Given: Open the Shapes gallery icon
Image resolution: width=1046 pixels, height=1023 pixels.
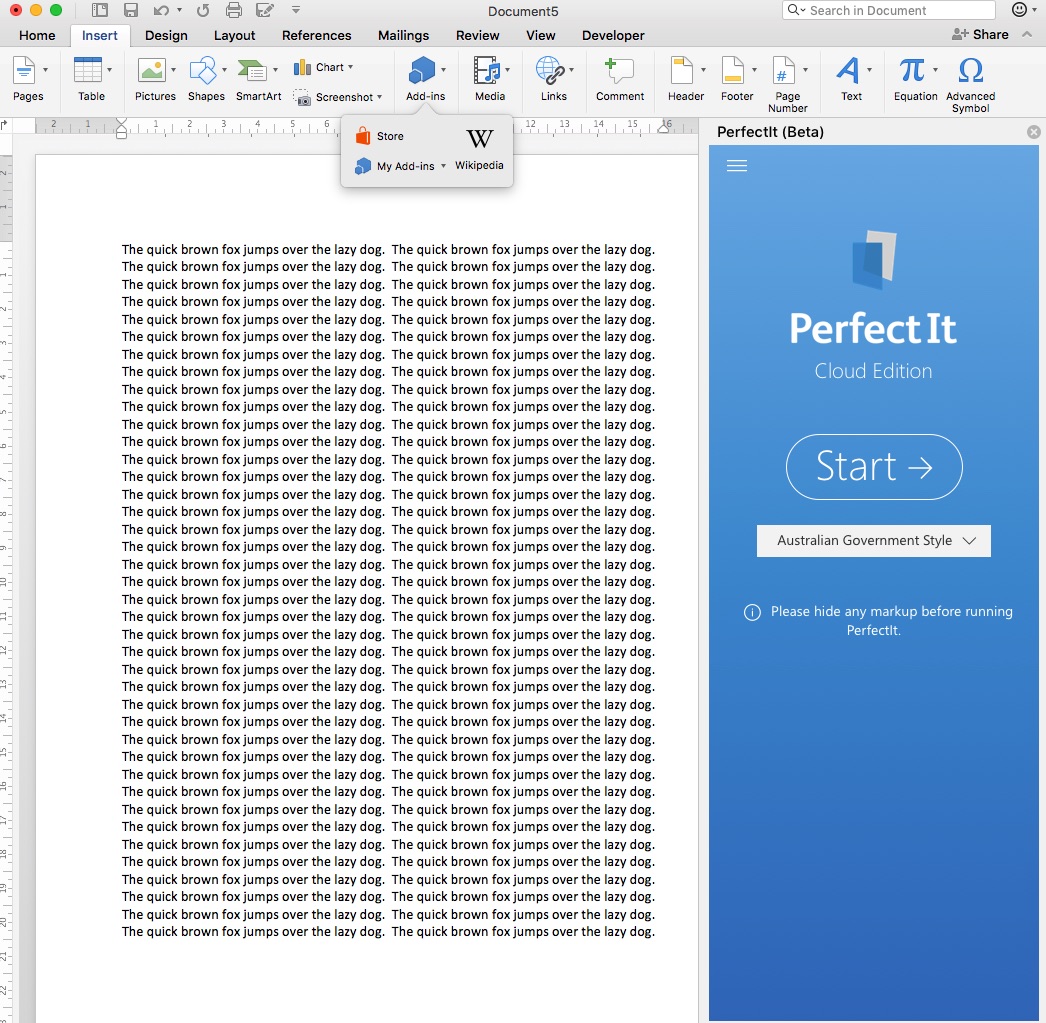Looking at the screenshot, I should [203, 70].
